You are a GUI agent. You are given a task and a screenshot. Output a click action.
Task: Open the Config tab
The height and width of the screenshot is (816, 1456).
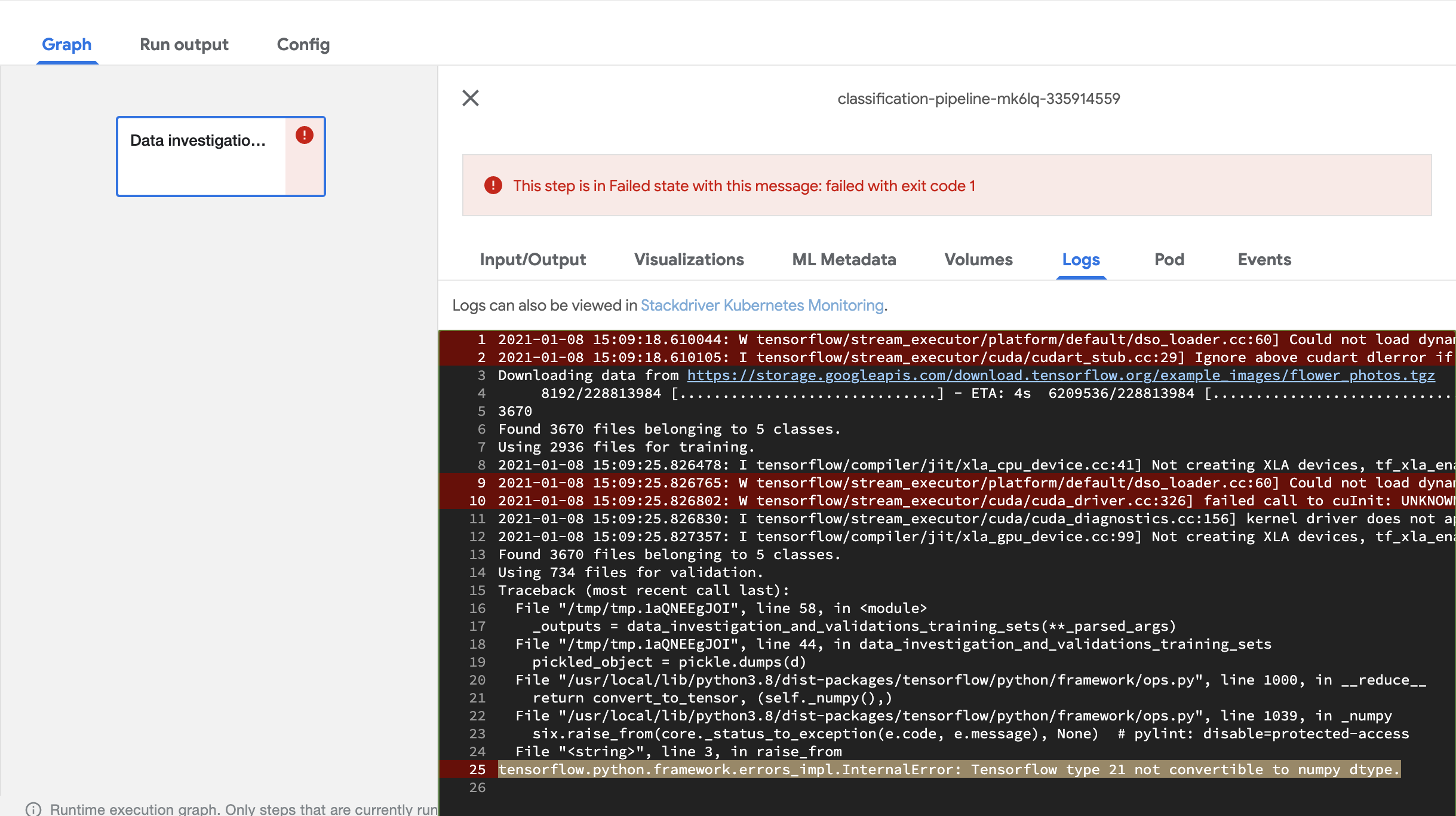point(303,45)
